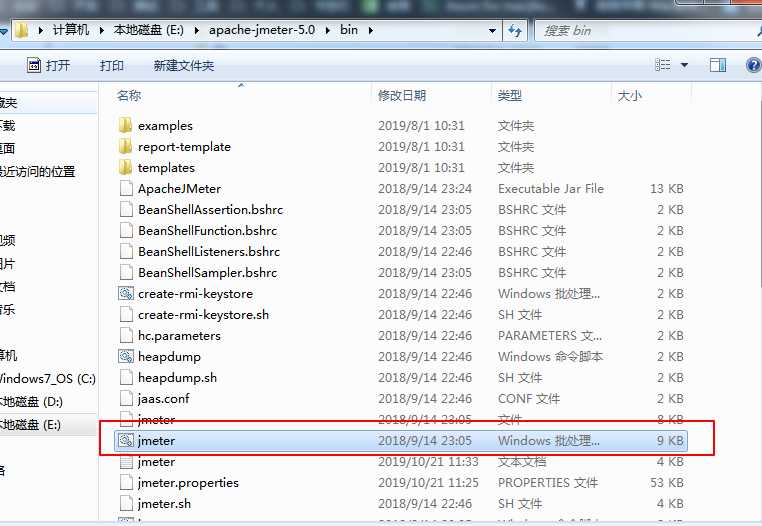
Task: Expand the arrow before 计算机 in the path
Action: 41,31
